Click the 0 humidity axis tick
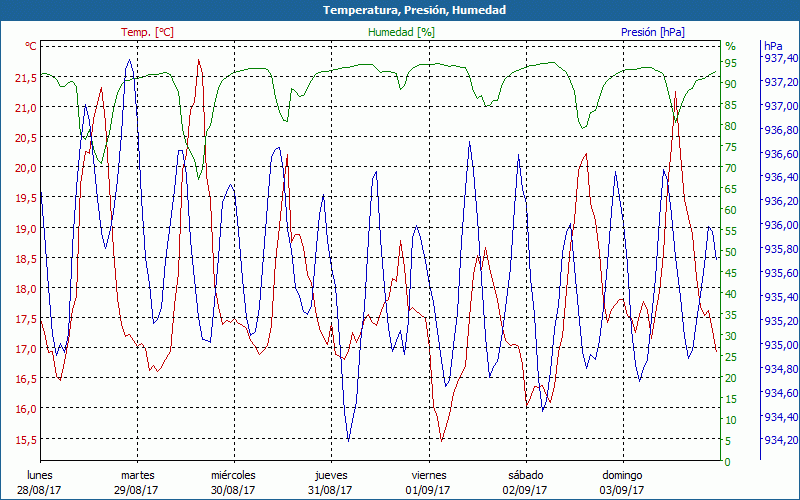 728,462
